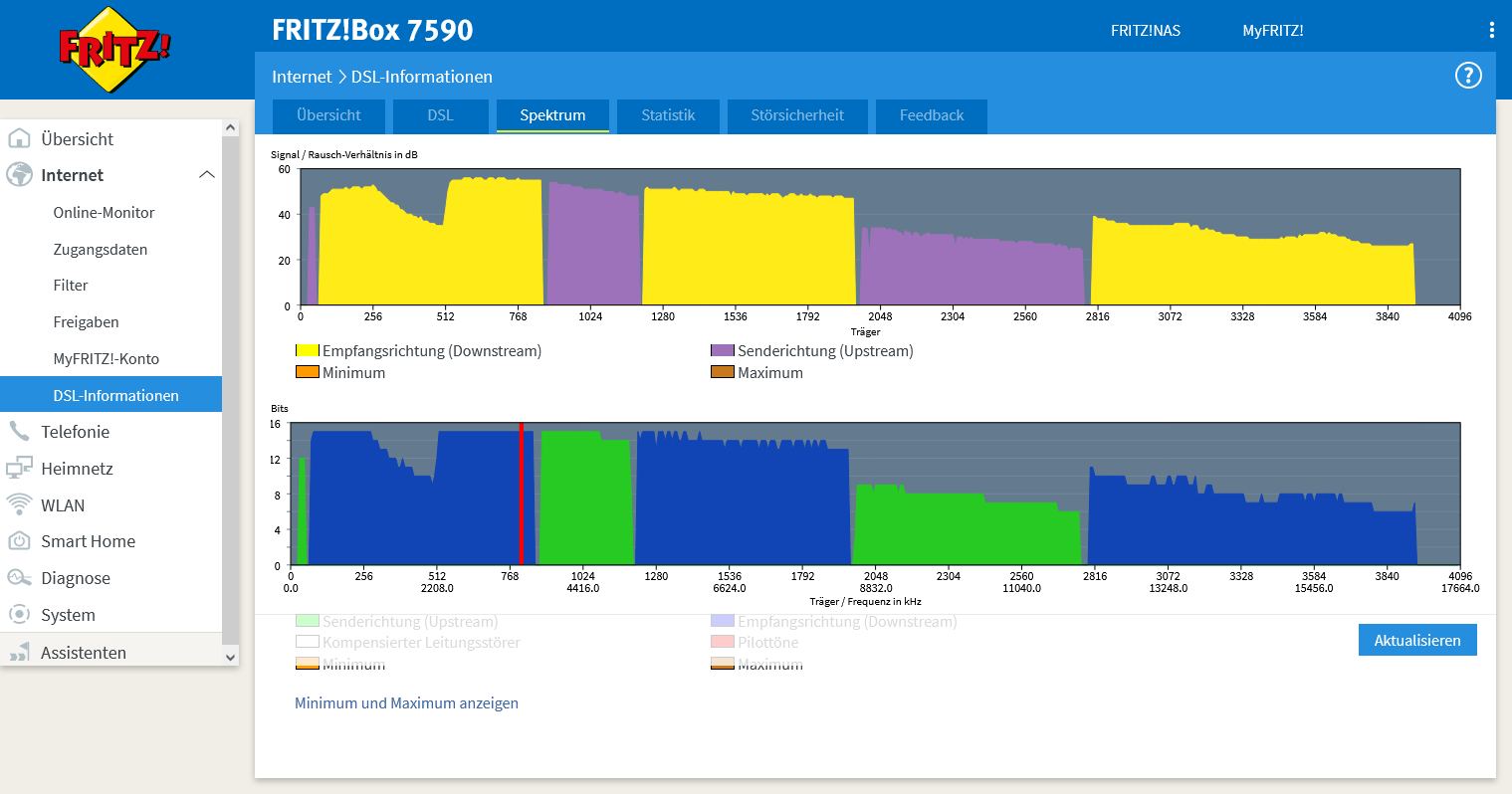
Task: Open the Störsicherheit tab
Action: [x=797, y=115]
